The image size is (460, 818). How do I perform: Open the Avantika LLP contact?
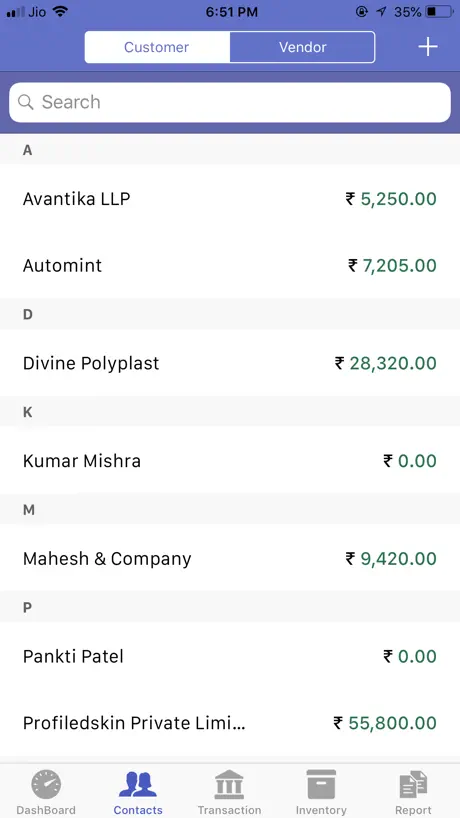230,199
